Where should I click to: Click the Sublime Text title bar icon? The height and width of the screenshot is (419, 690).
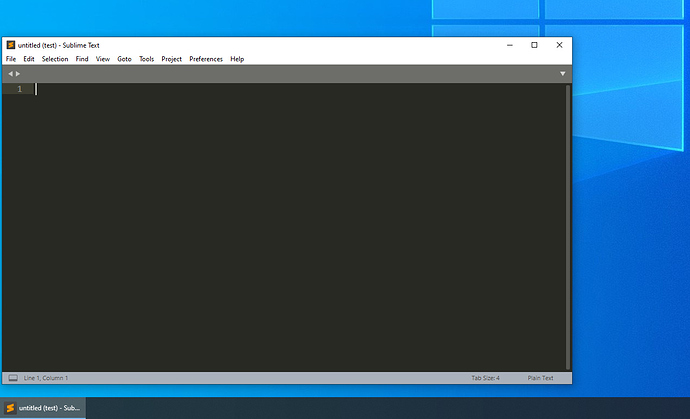[11, 45]
